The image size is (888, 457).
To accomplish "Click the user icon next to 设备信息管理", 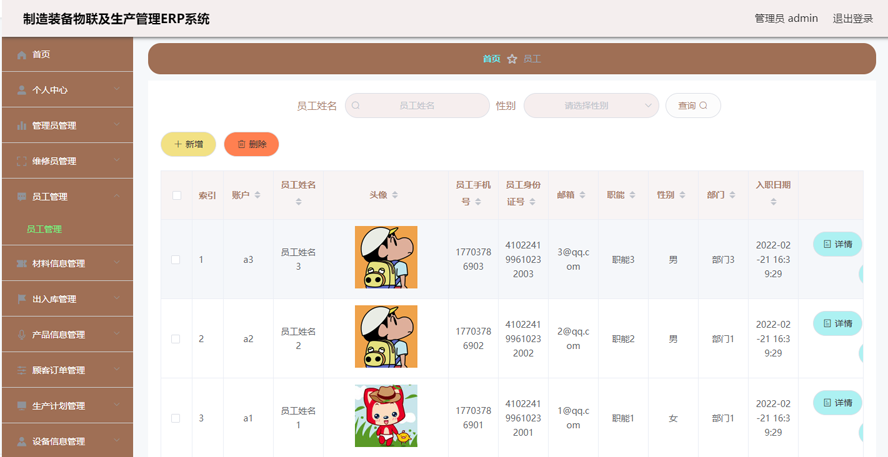I will pyautogui.click(x=22, y=442).
